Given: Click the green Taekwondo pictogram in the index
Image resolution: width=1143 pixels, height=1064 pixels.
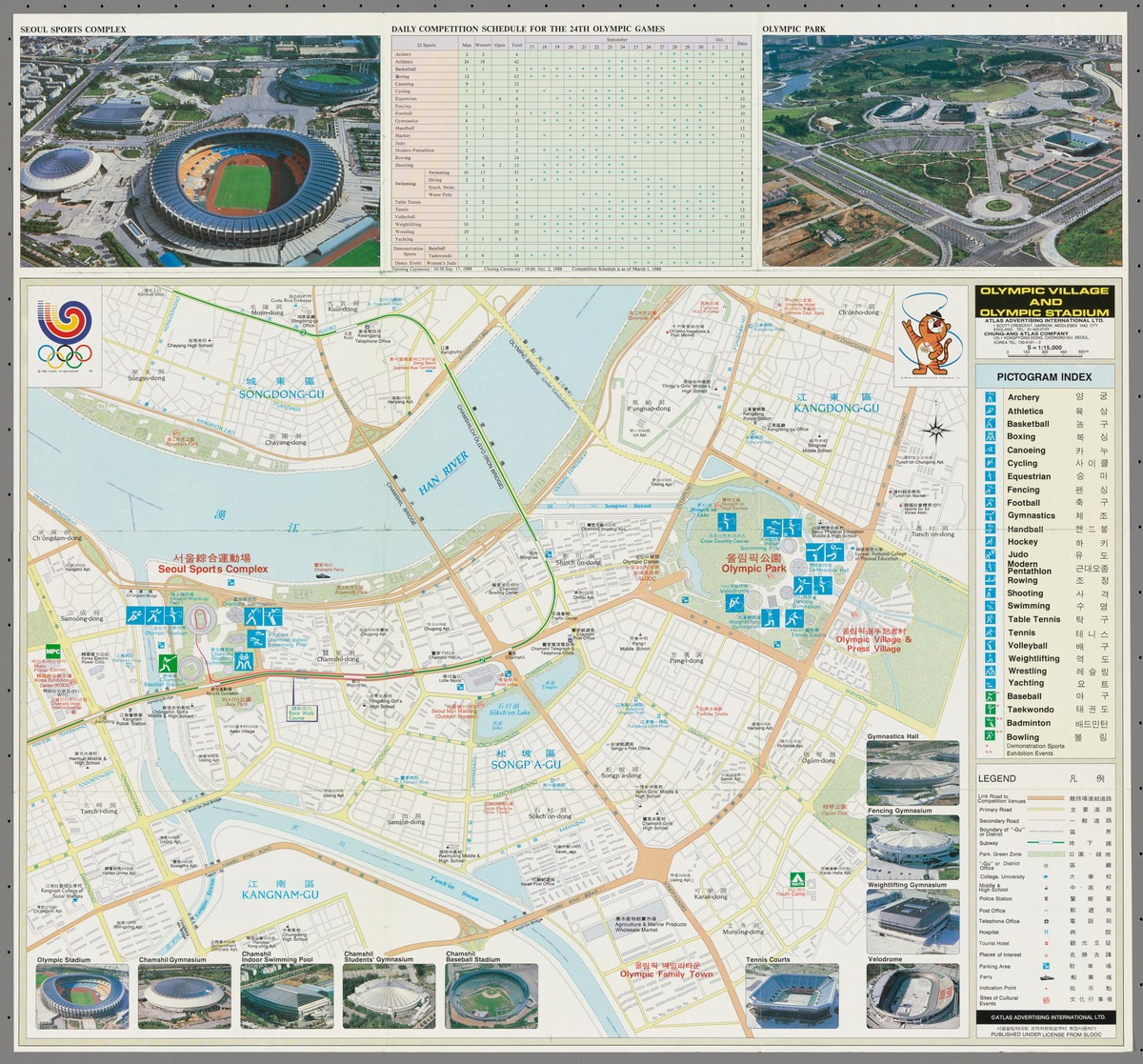Looking at the screenshot, I should 991,710.
